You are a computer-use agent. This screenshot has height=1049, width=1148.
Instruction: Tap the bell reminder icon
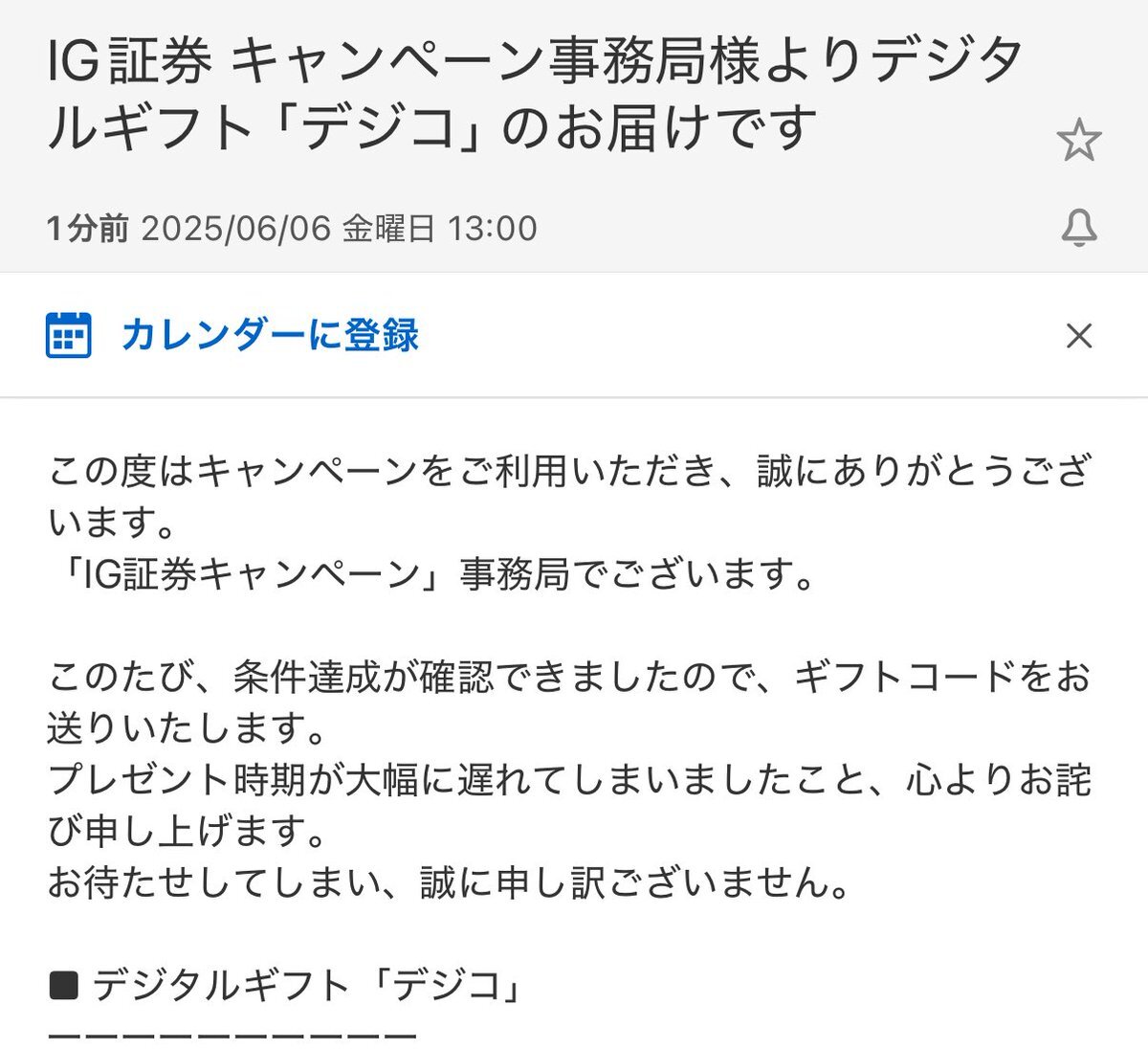1079,229
